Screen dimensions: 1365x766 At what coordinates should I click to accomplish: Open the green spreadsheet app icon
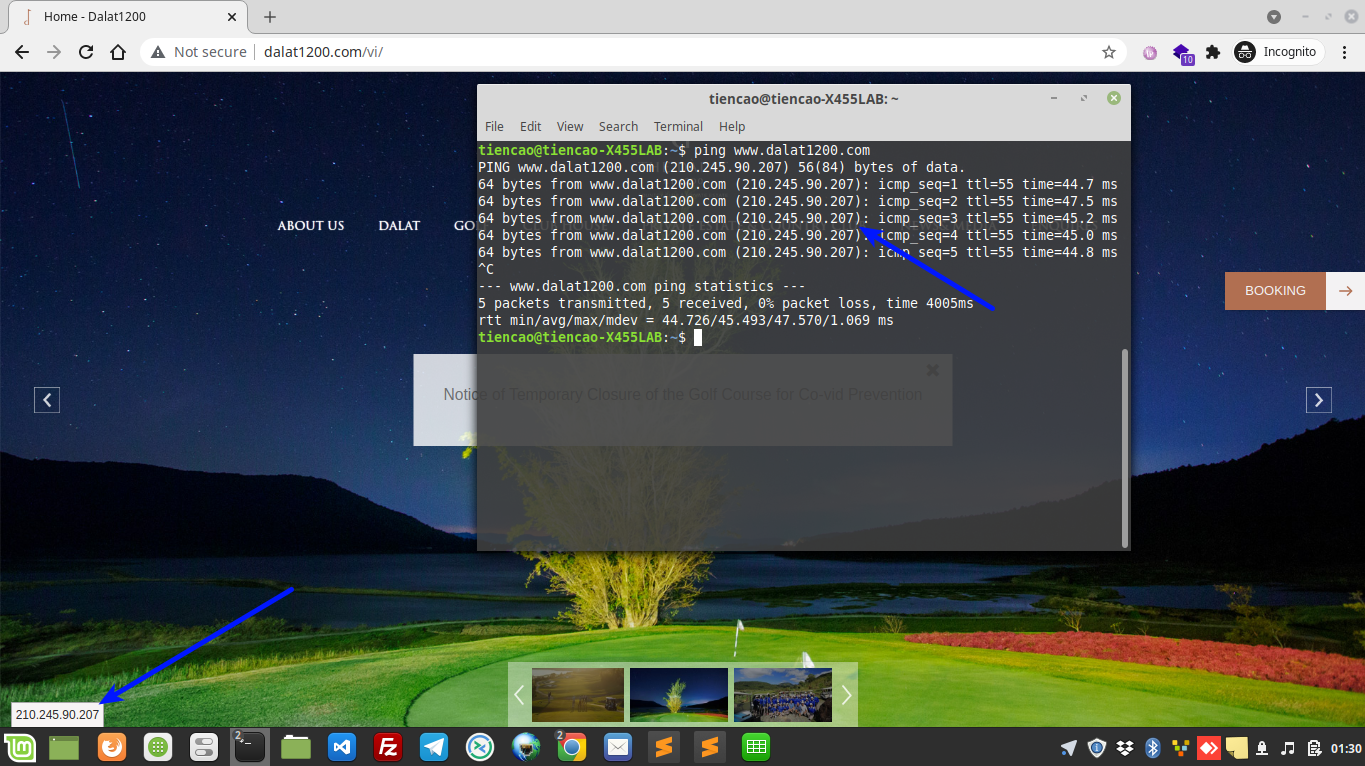[x=756, y=747]
